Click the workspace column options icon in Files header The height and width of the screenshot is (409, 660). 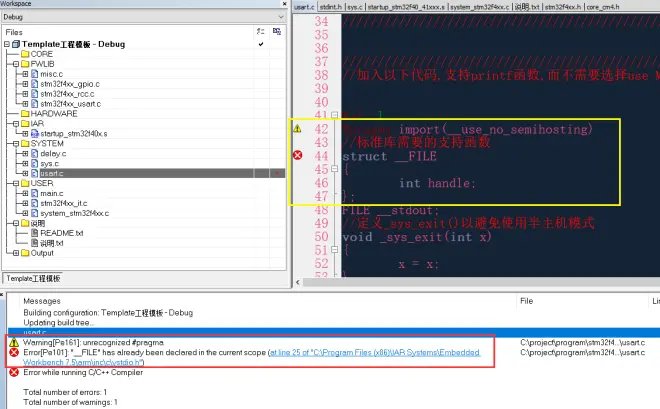[277, 32]
